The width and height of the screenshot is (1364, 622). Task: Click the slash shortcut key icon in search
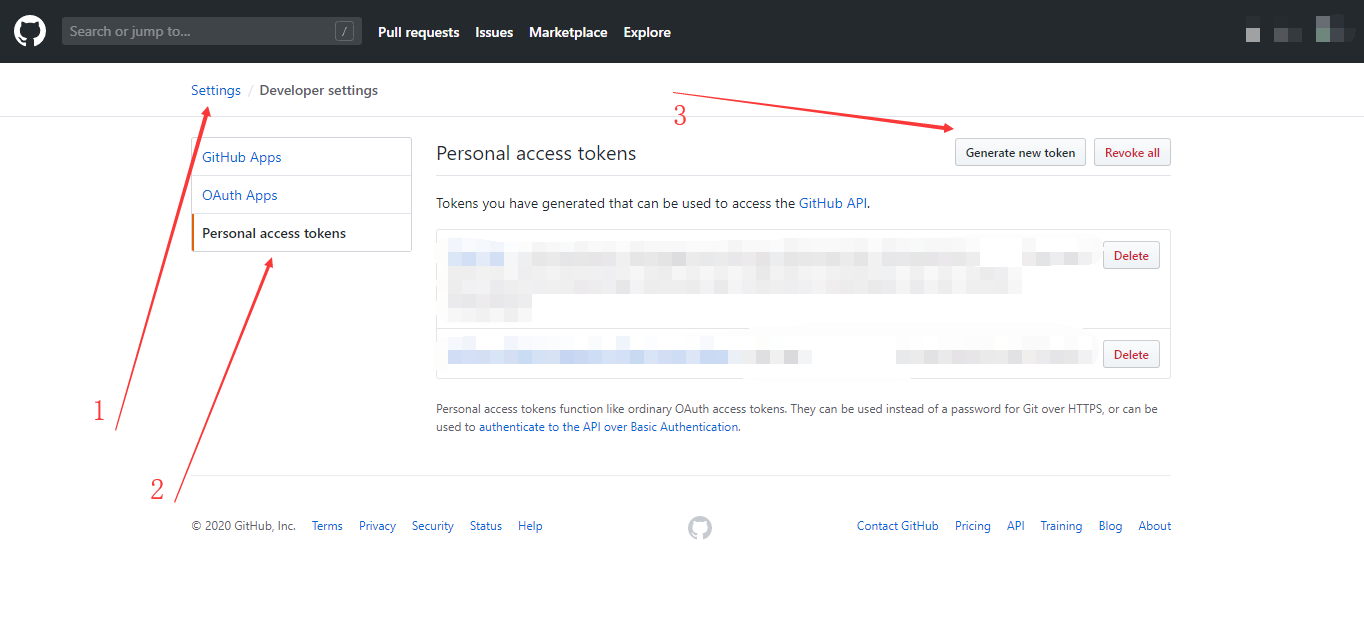click(x=344, y=32)
